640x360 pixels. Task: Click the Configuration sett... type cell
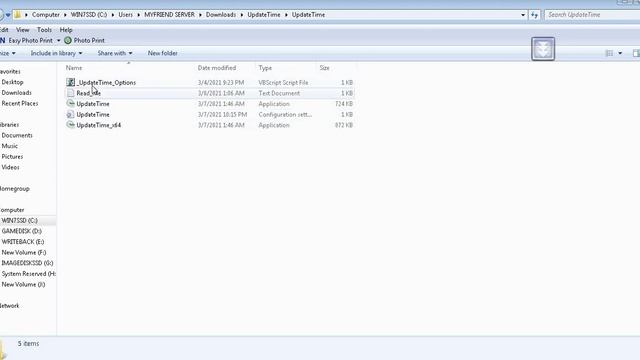[x=285, y=114]
